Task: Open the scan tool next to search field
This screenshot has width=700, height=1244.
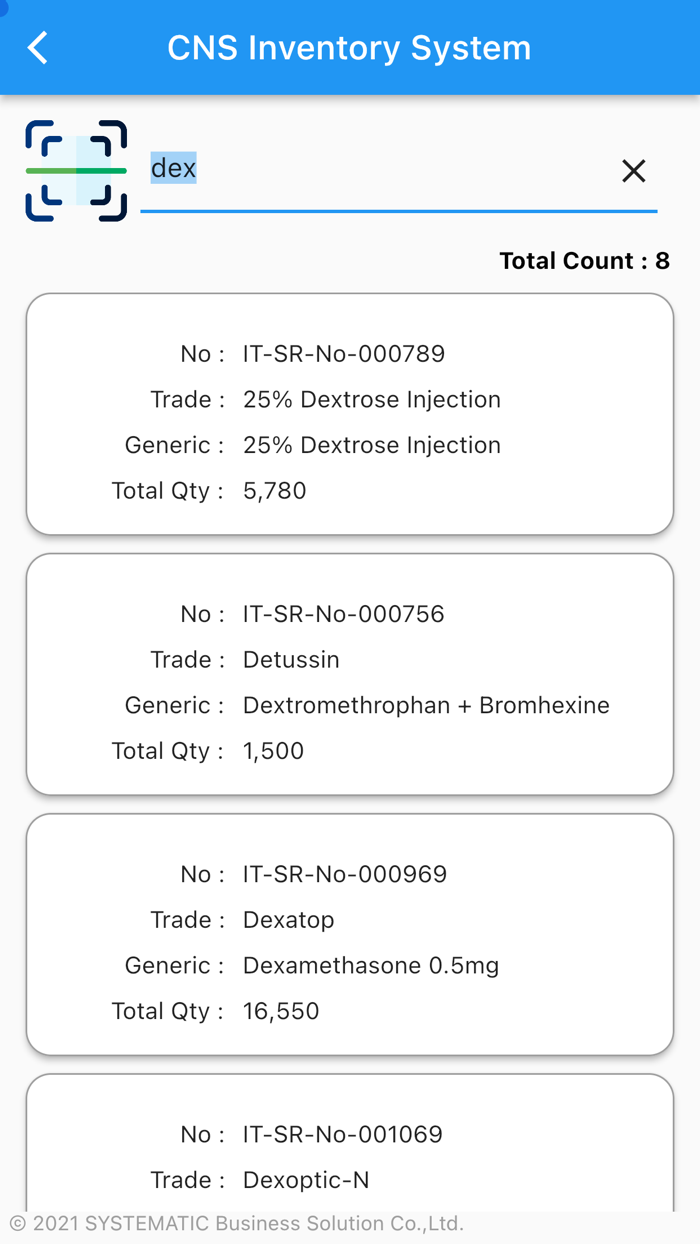Action: click(x=75, y=170)
